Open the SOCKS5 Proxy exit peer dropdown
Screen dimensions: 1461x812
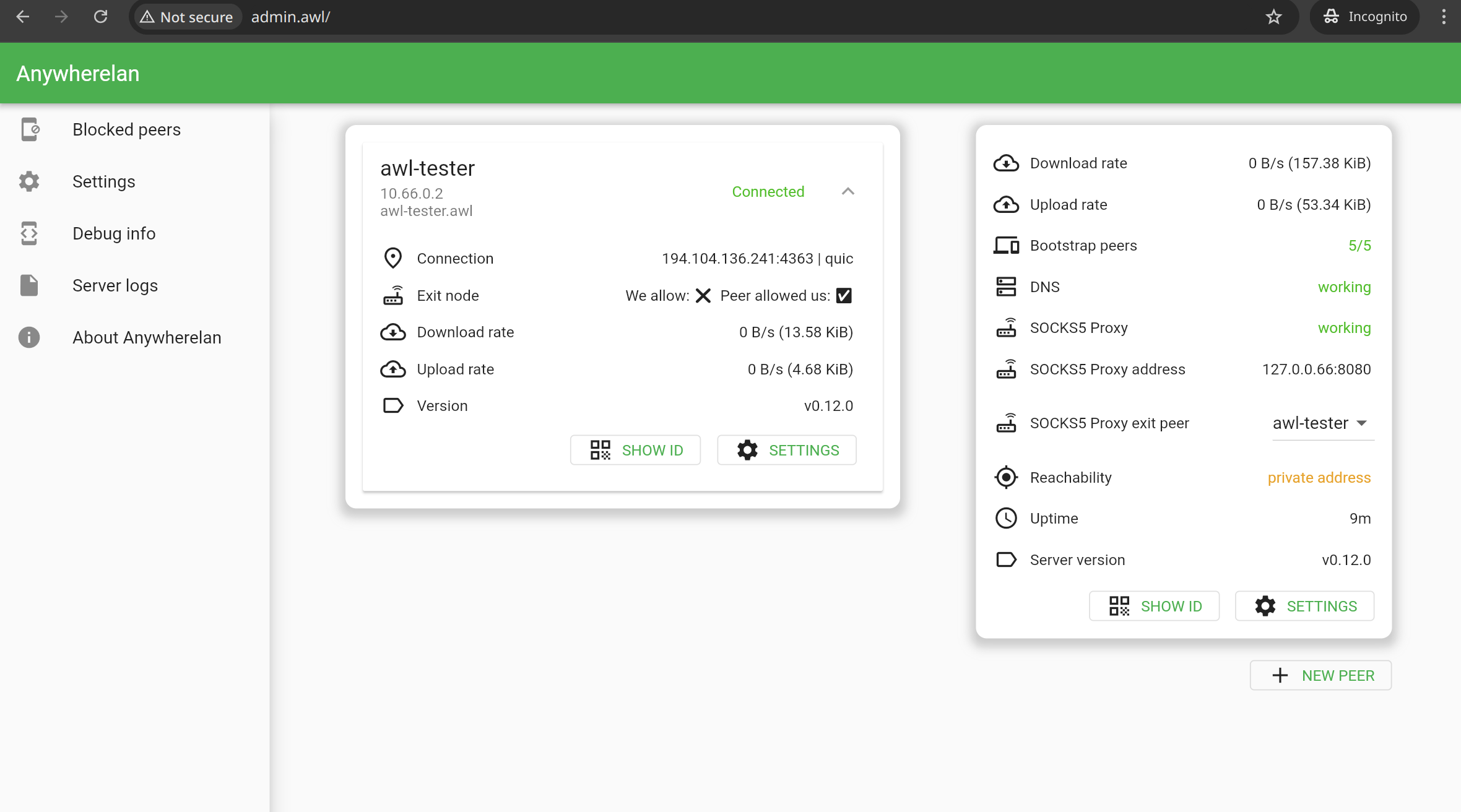pyautogui.click(x=1323, y=423)
